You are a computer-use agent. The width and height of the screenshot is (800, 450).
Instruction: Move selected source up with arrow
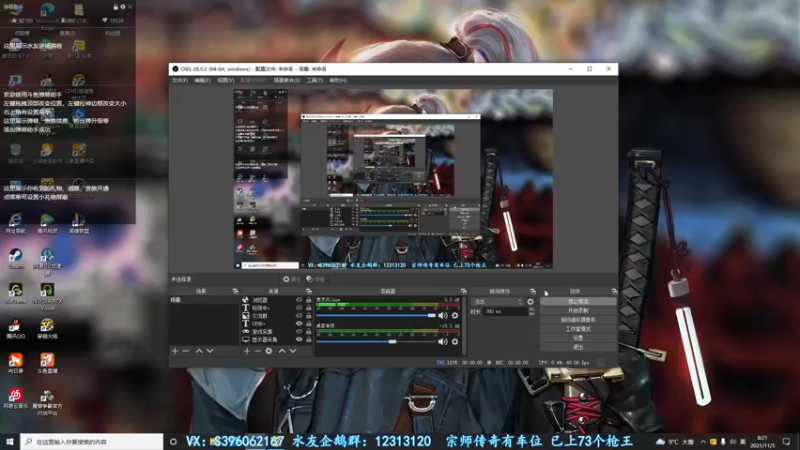coord(282,351)
